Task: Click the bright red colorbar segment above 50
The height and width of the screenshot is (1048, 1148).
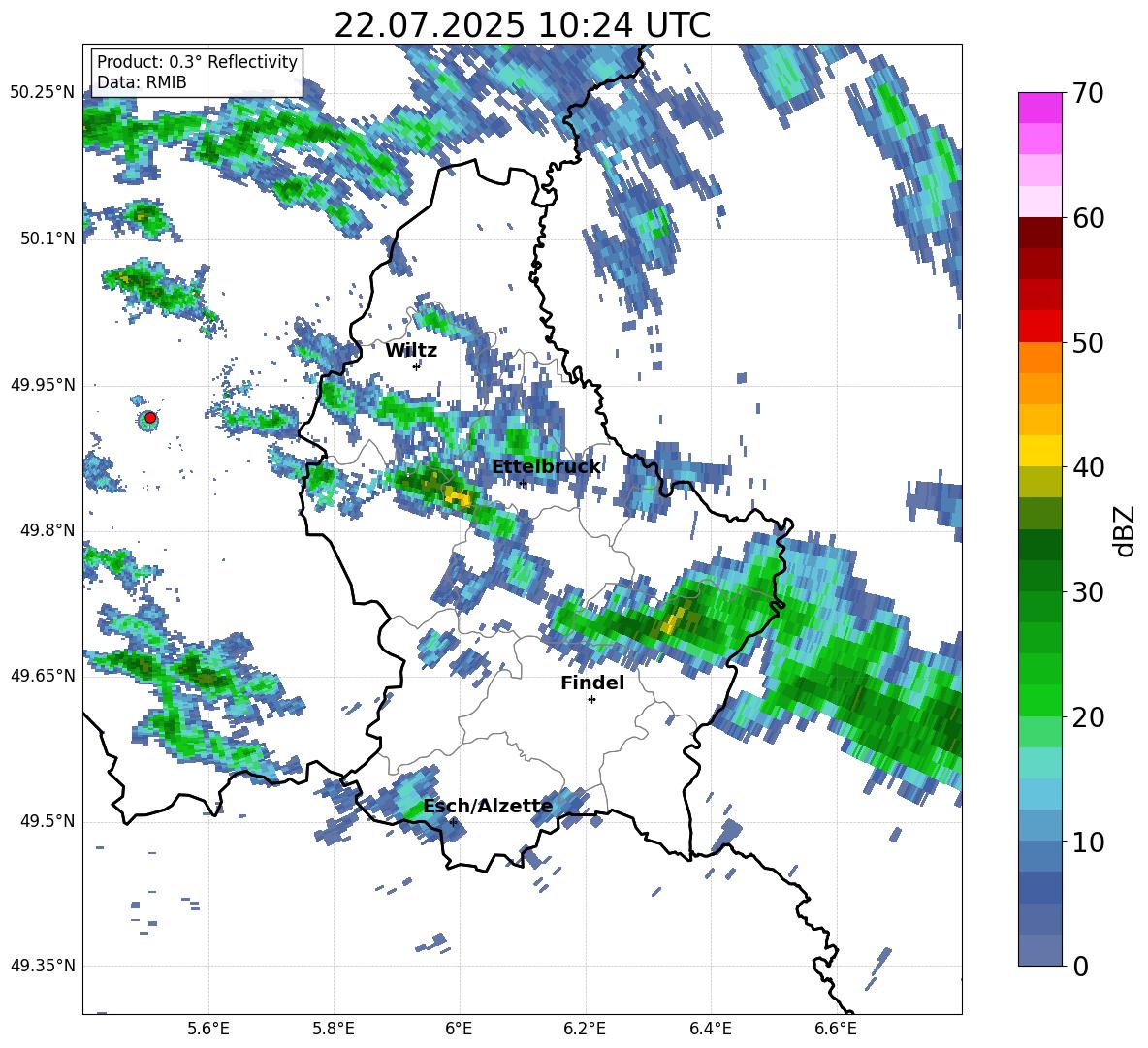Action: 1039,327
